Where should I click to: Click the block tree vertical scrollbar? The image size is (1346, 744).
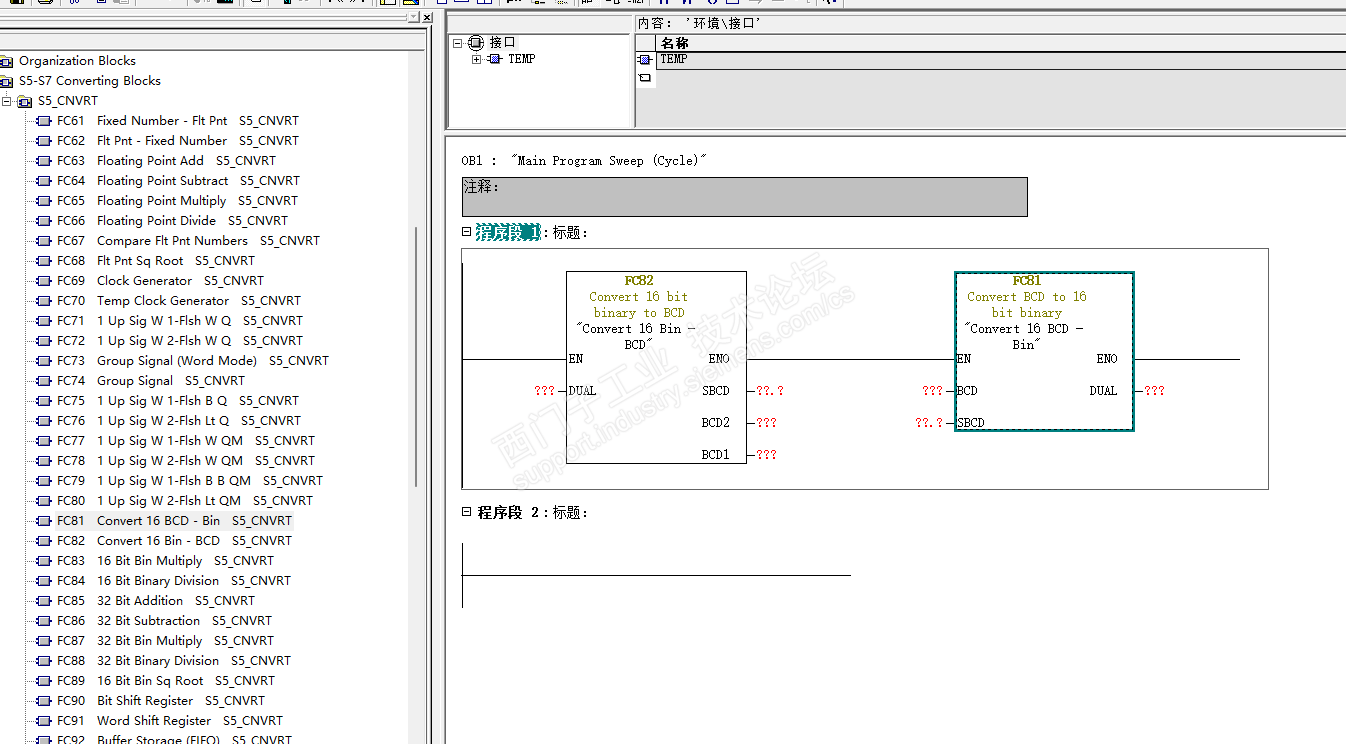pos(416,357)
